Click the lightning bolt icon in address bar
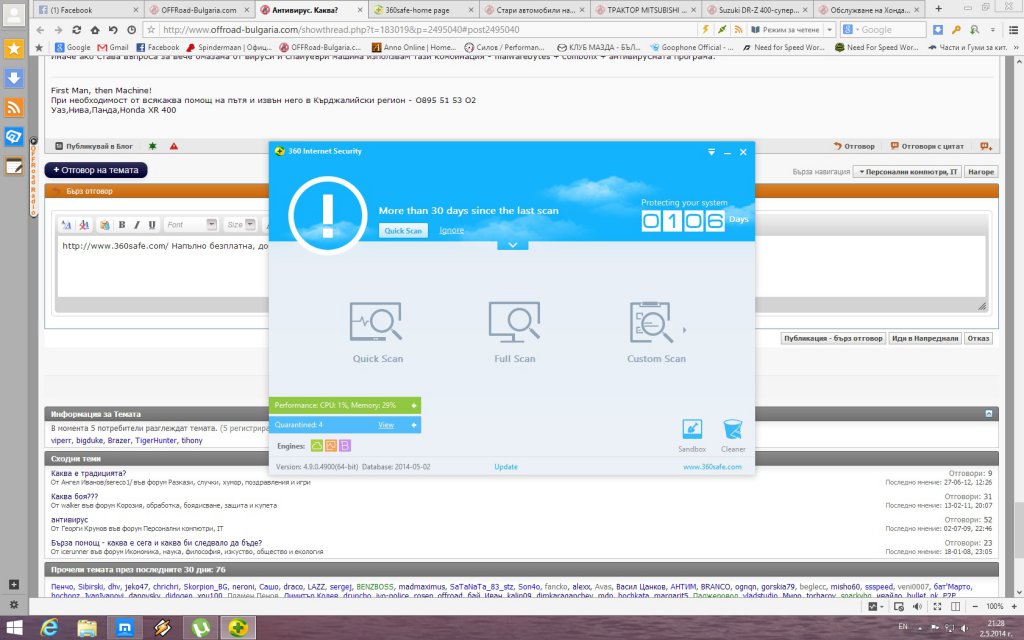Screen dimensions: 1024x640 tap(706, 29)
